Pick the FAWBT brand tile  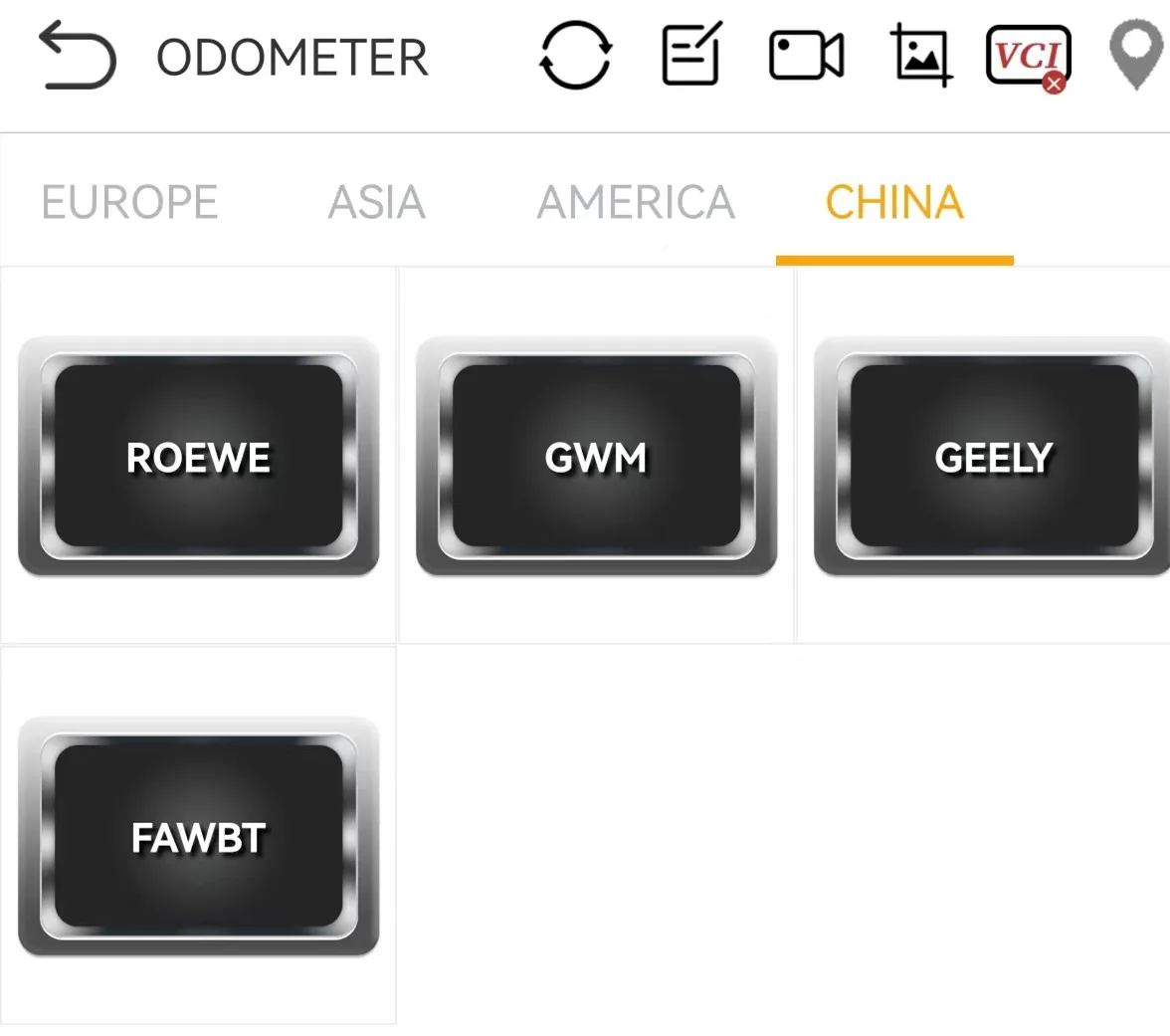(199, 836)
